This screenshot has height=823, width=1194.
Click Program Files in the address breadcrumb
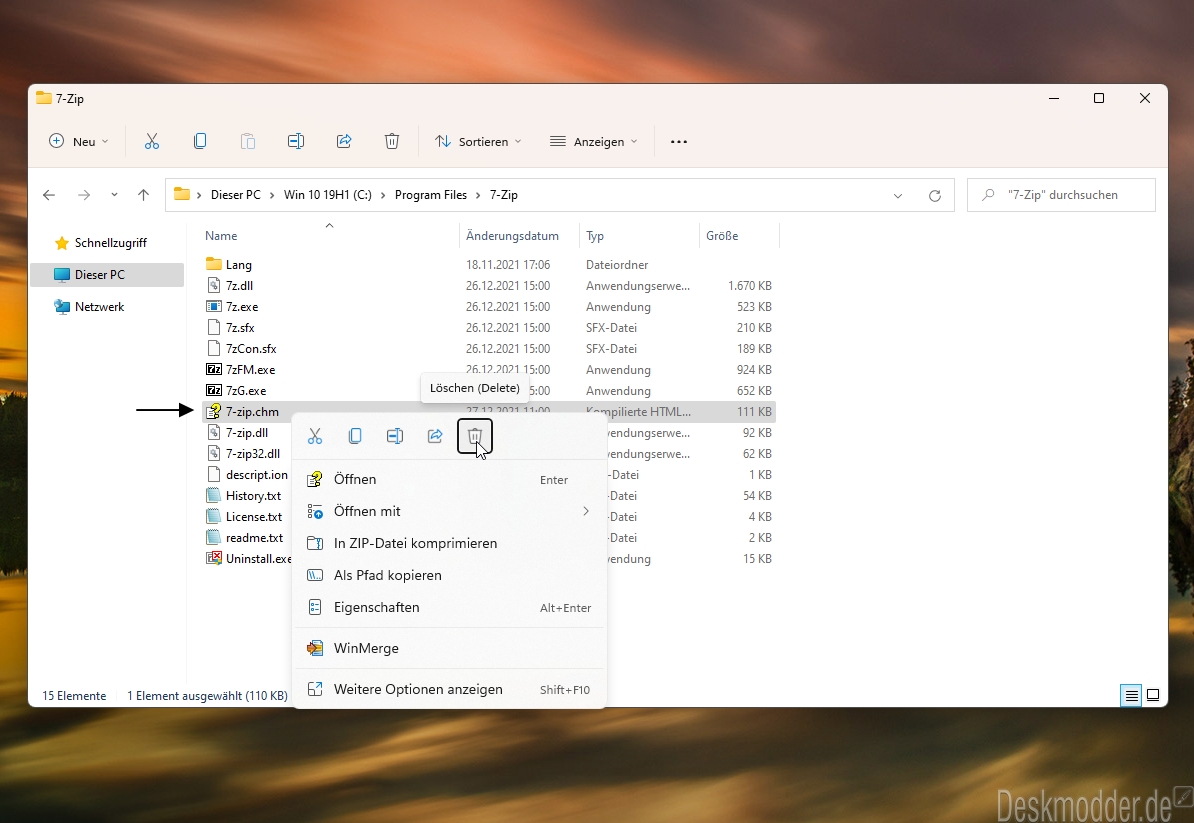point(430,196)
